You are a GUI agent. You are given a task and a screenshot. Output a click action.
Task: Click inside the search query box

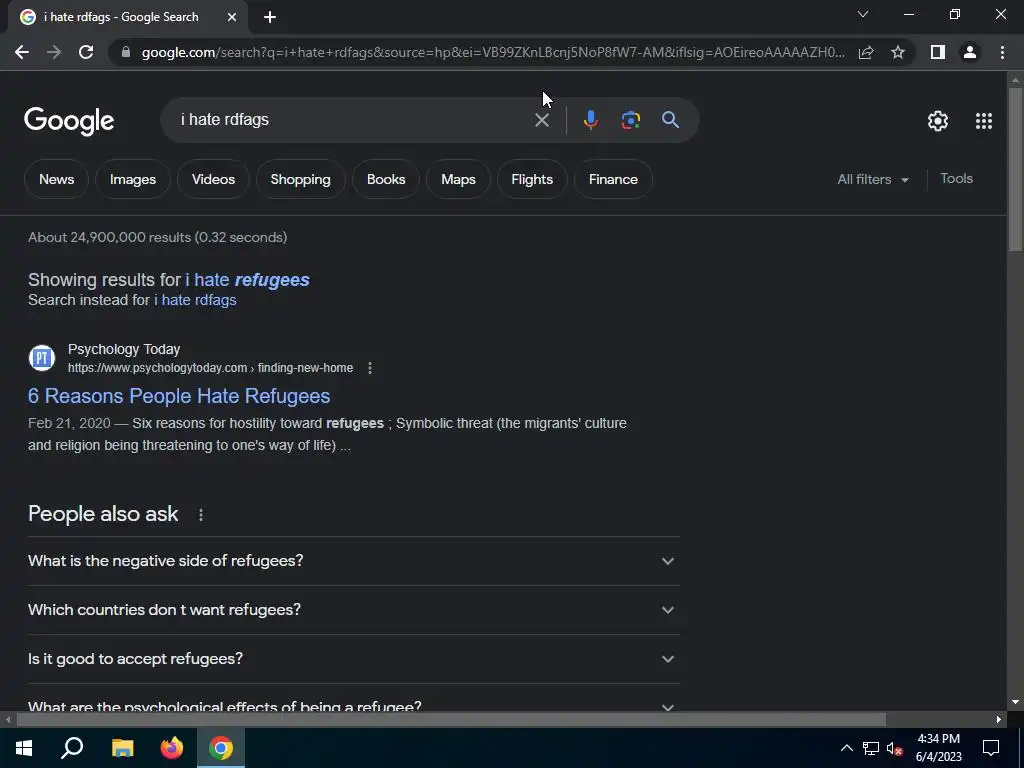click(353, 120)
